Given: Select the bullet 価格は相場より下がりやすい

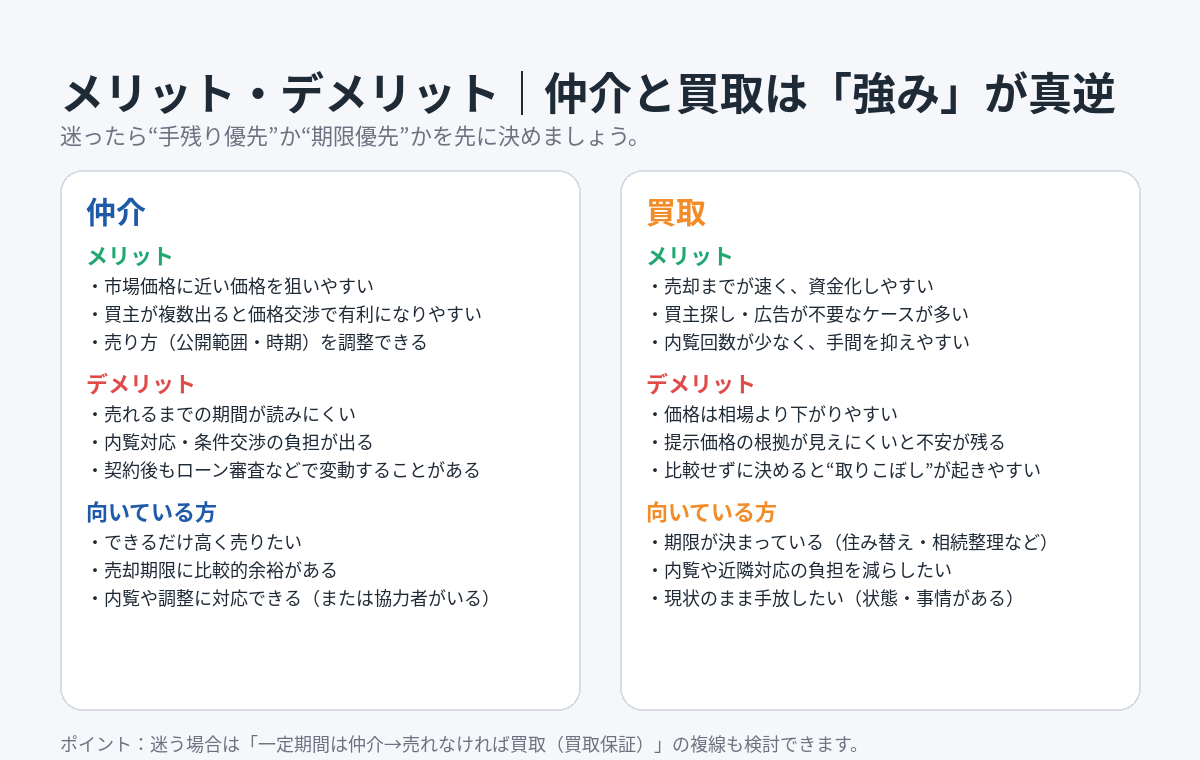Looking at the screenshot, I should (x=772, y=414).
